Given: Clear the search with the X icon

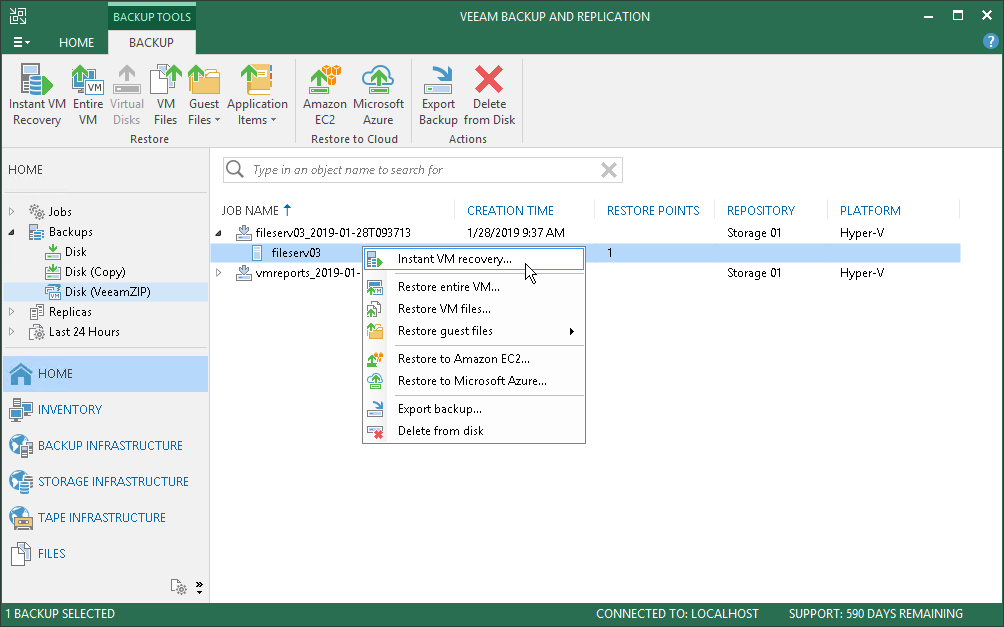Looking at the screenshot, I should click(x=609, y=170).
